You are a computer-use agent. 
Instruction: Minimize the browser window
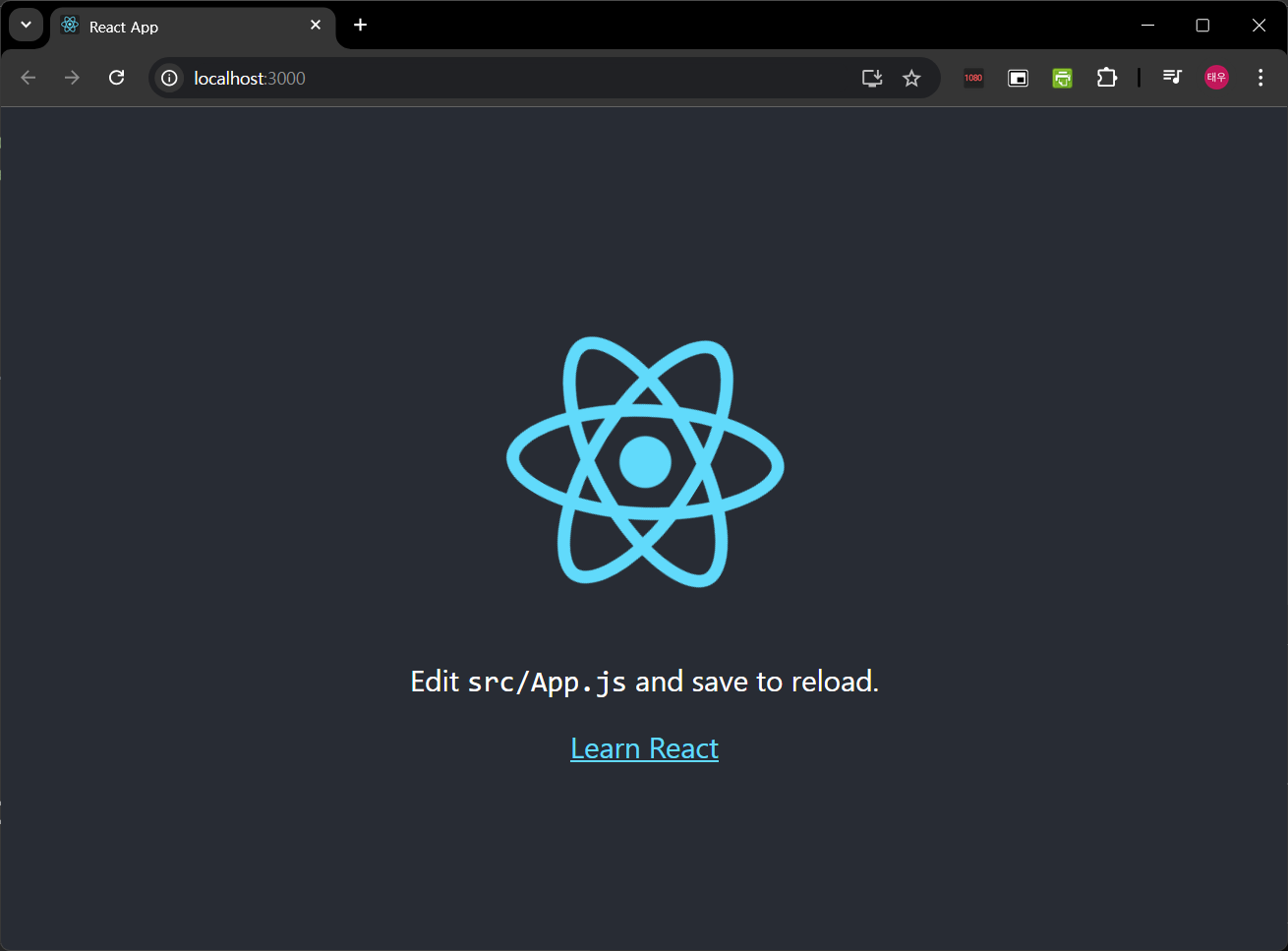[x=1147, y=26]
